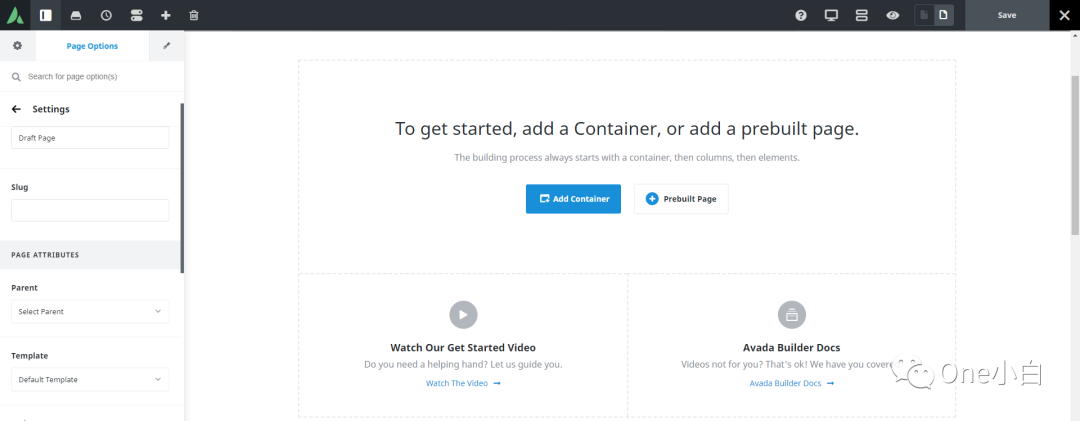The image size is (1080, 421).
Task: Click the Add Container button
Action: [x=573, y=199]
